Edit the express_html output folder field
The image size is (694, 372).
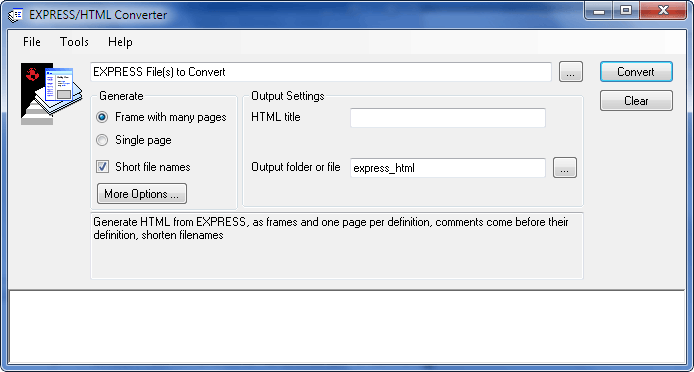point(448,168)
